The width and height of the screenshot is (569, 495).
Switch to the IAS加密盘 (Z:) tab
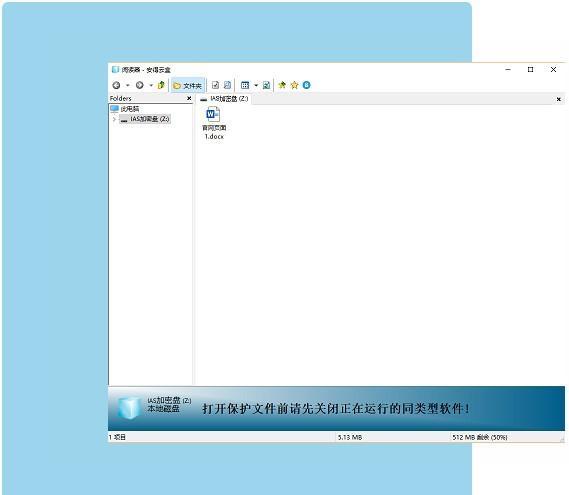tap(225, 99)
